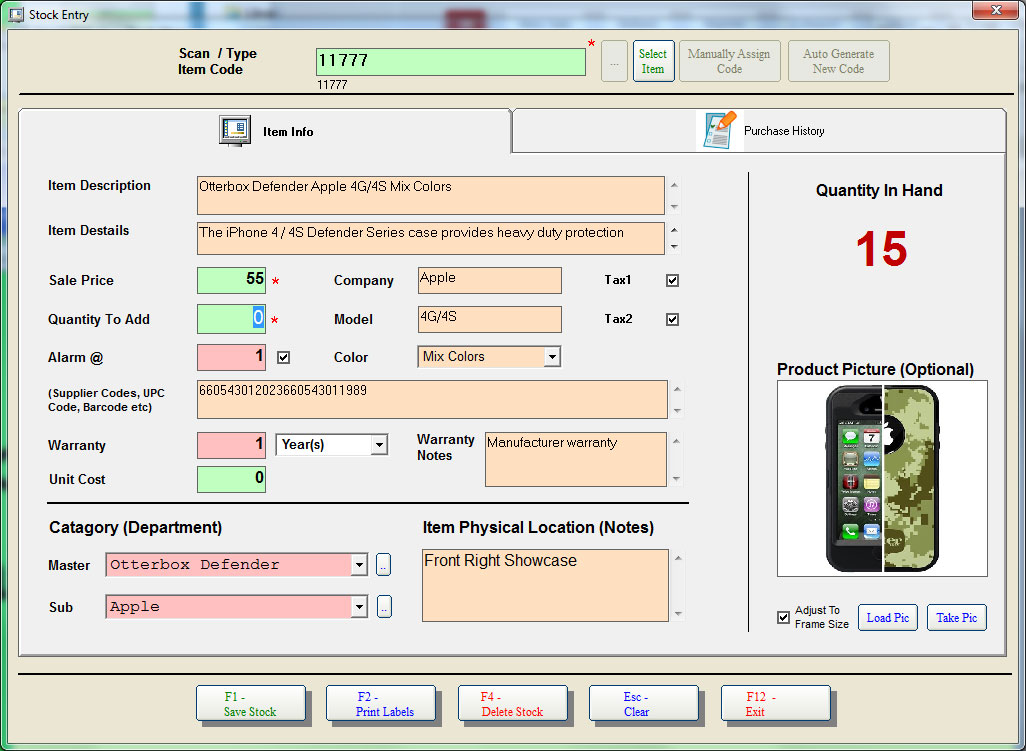The image size is (1026, 751).
Task: Click the Supplier Codes barcode field
Action: tap(432, 400)
